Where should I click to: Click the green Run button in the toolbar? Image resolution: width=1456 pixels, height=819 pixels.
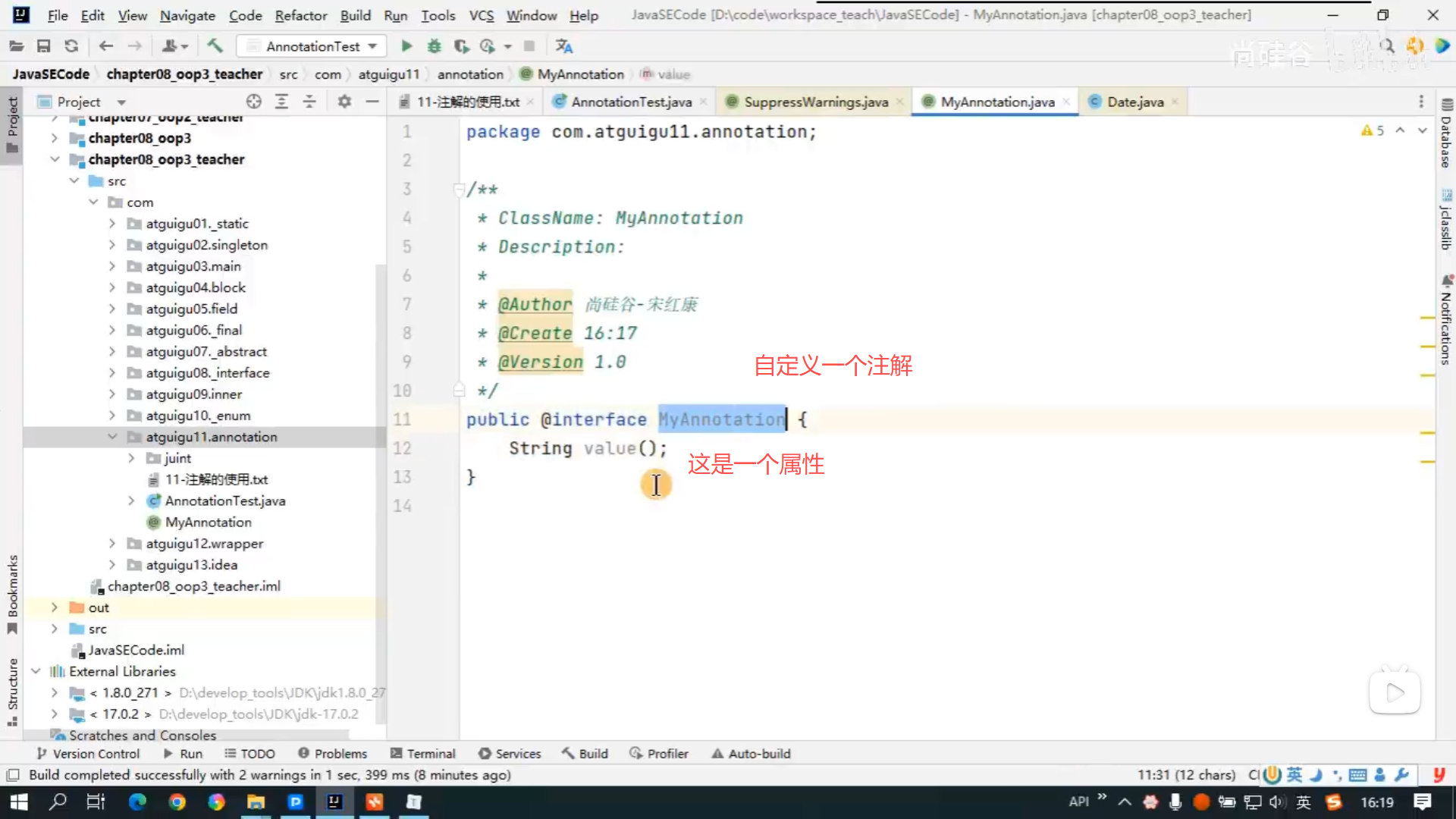(406, 46)
